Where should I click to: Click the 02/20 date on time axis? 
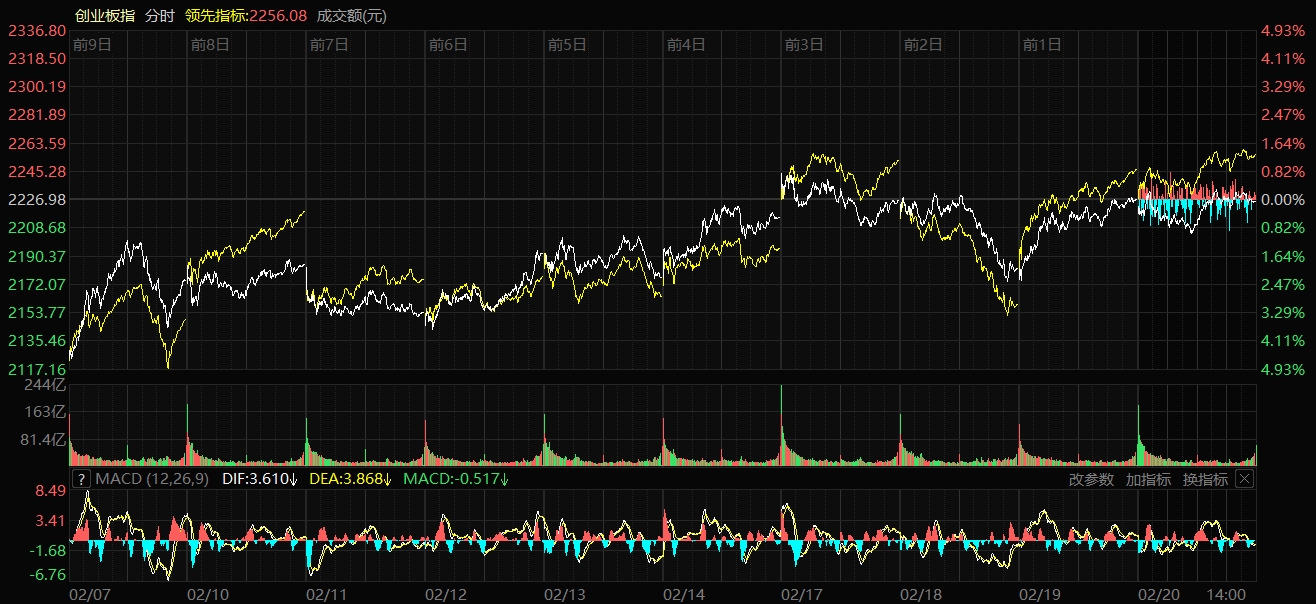(x=1158, y=593)
